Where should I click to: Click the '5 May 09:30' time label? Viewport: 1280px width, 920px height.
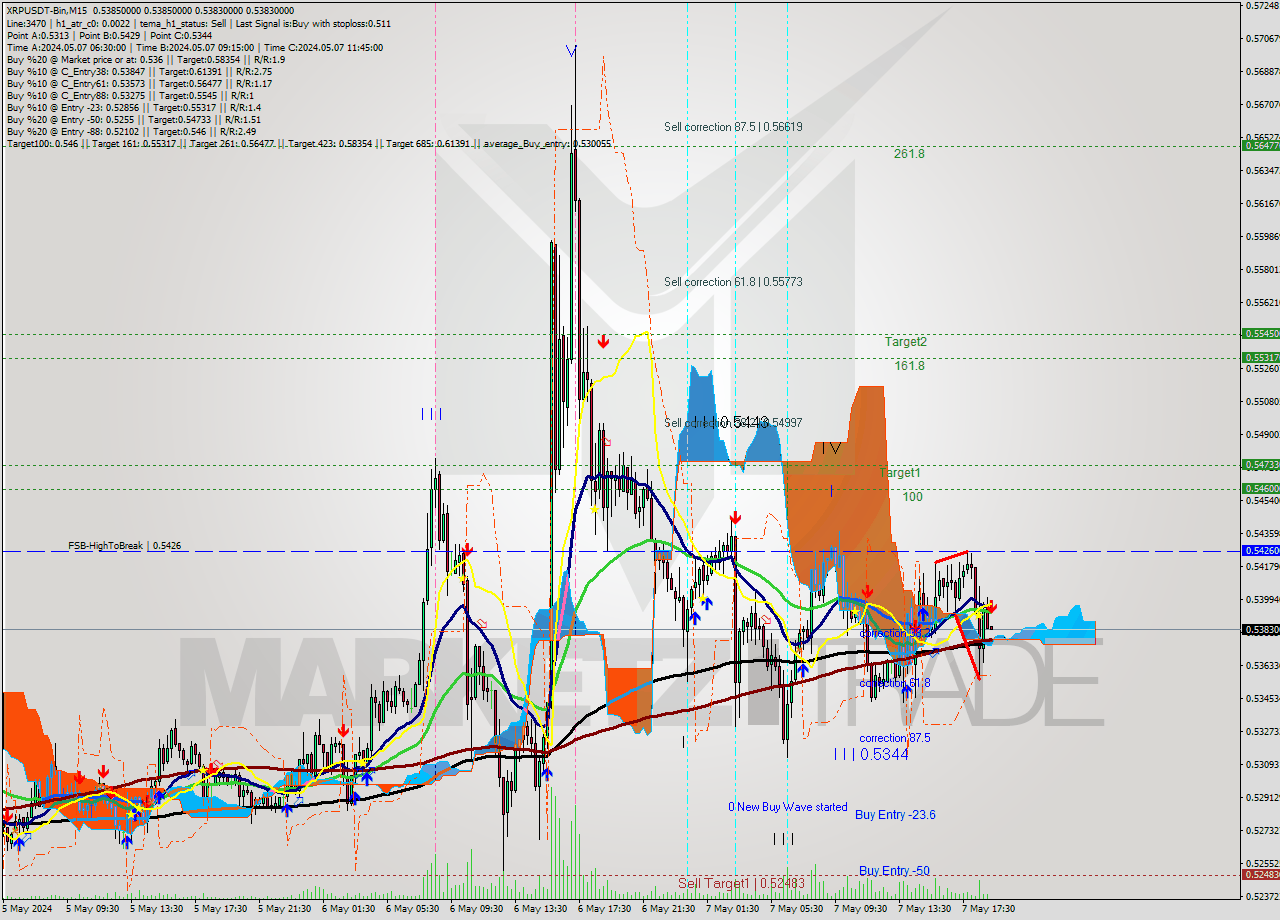[x=93, y=909]
